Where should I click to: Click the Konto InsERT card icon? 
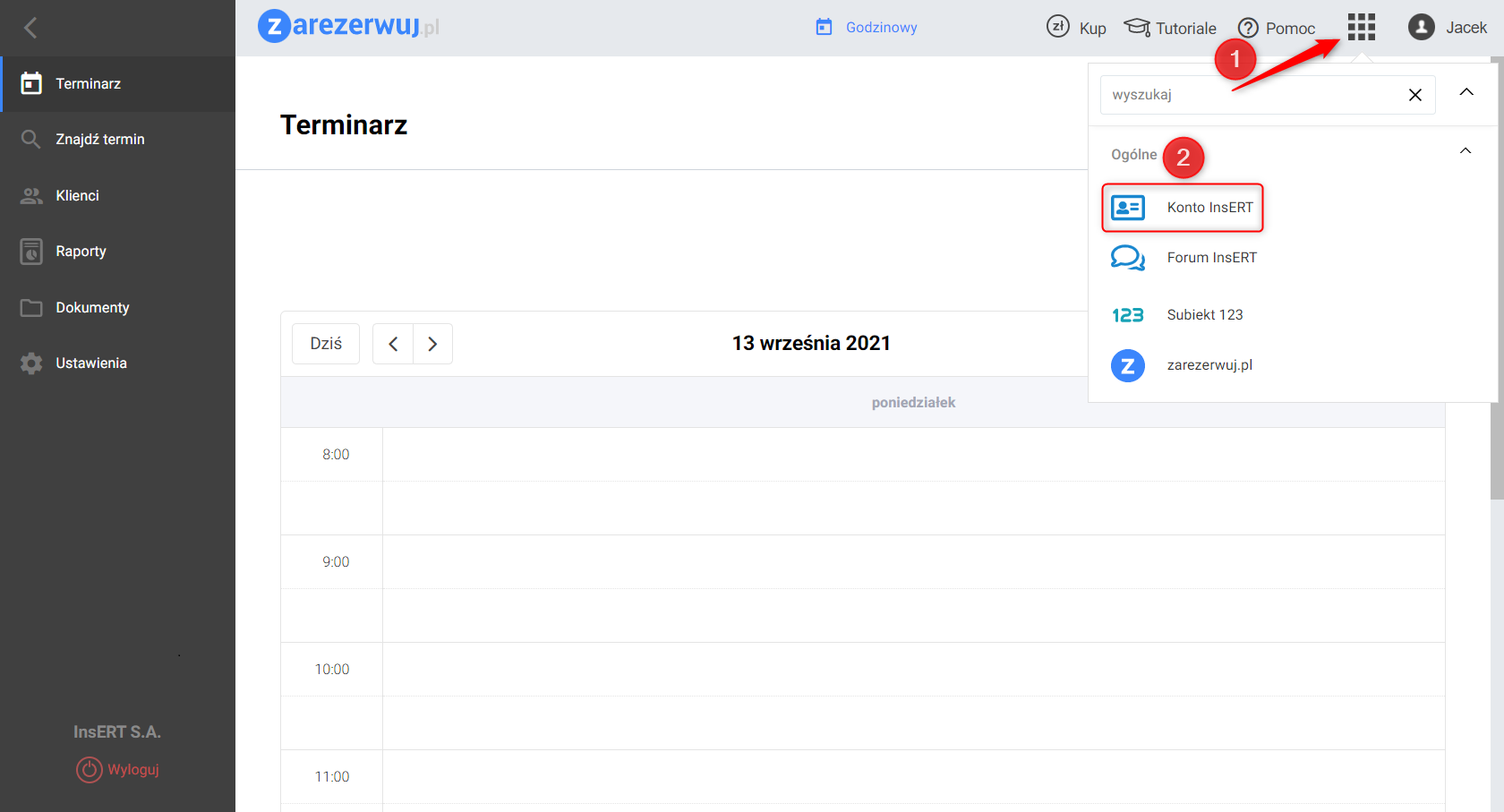pos(1128,208)
